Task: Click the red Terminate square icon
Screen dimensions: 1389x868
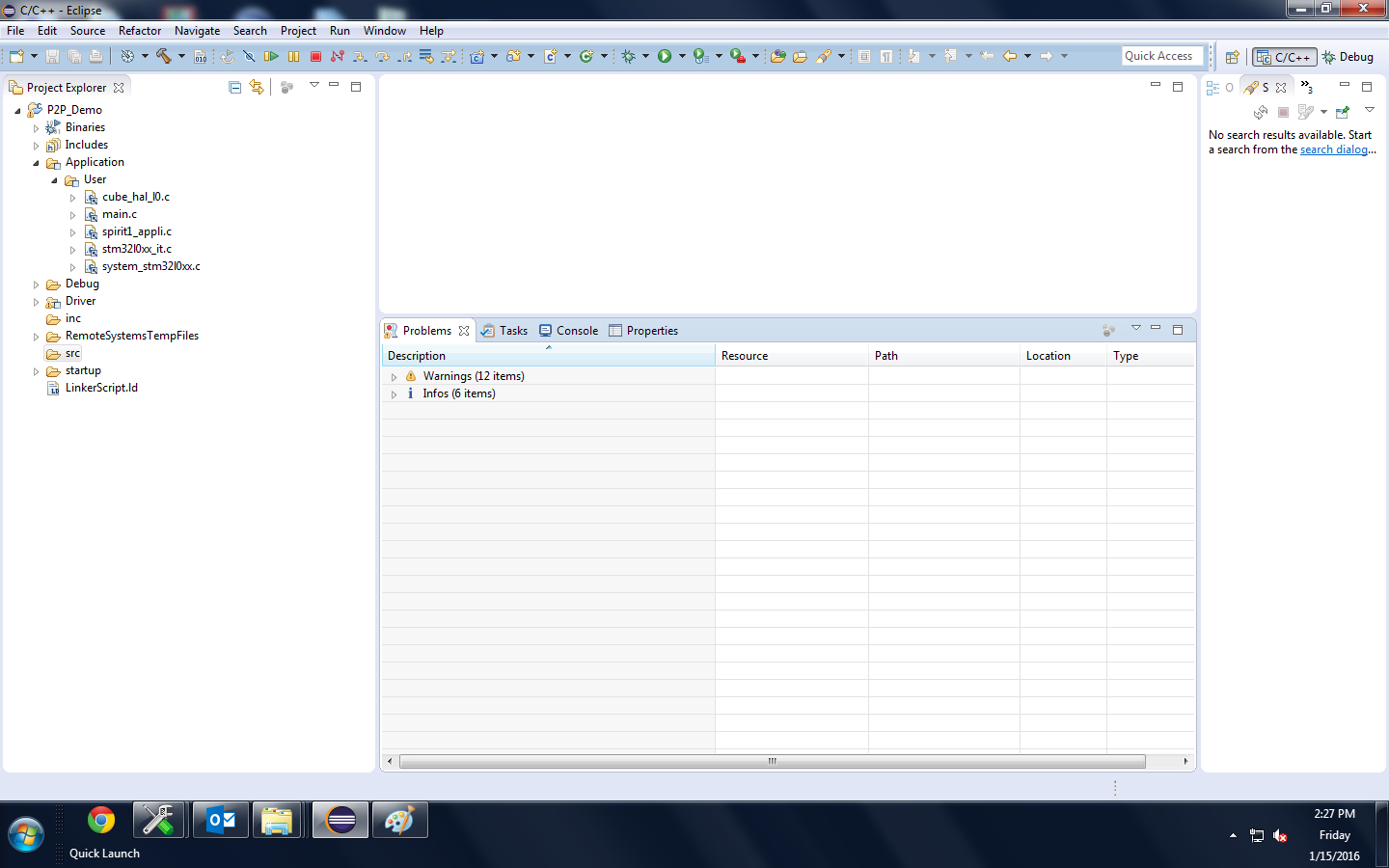Action: [315, 57]
